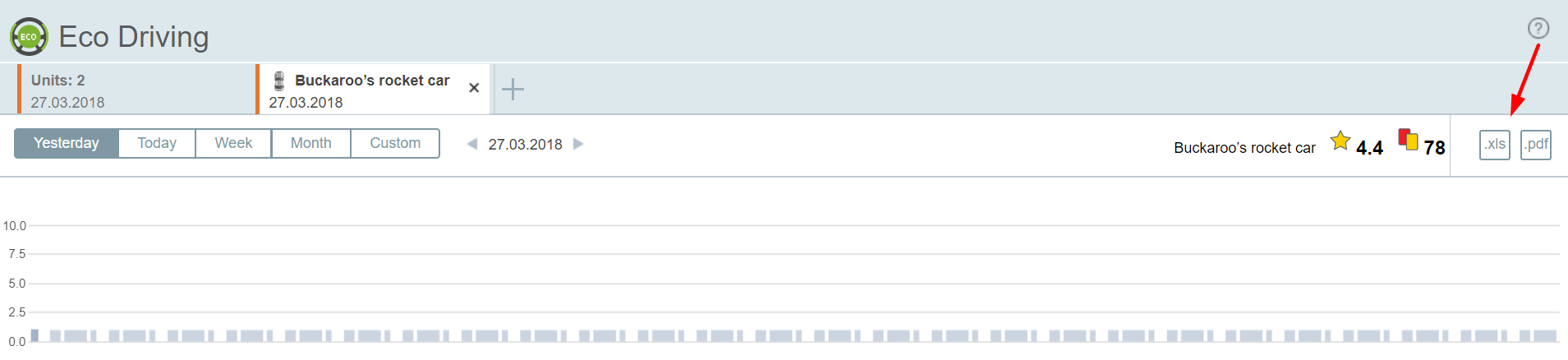Screen dimensions: 1568x360
Task: Add a new tab with plus icon
Action: click(x=513, y=89)
